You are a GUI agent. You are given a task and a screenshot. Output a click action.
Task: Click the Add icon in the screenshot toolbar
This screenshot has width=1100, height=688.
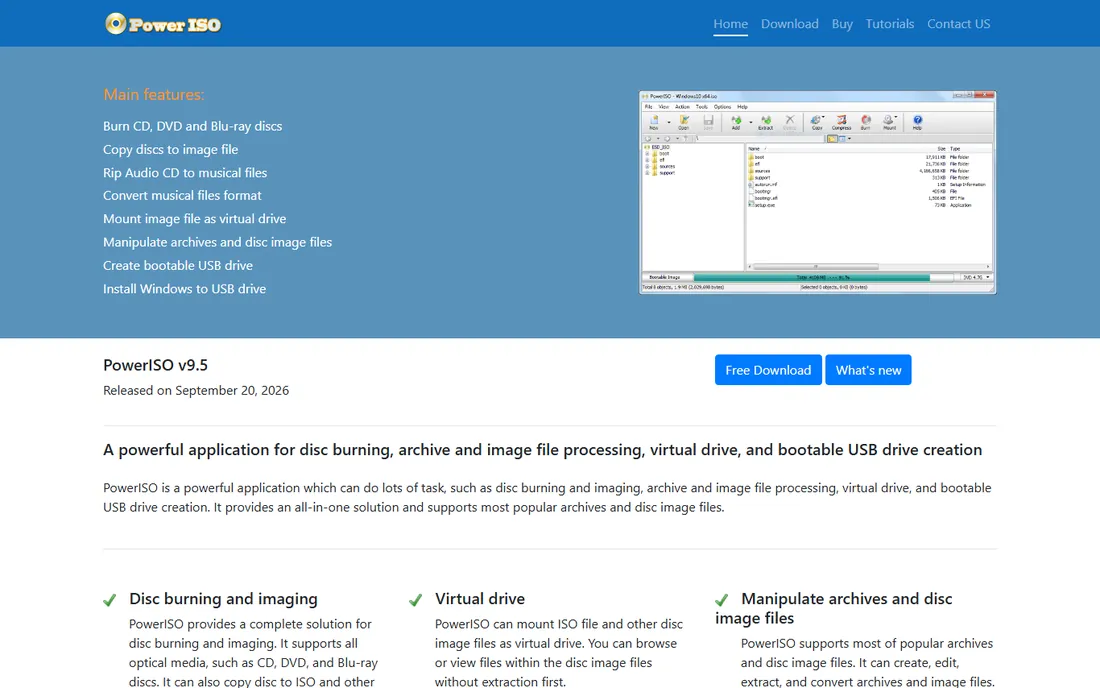pos(736,122)
